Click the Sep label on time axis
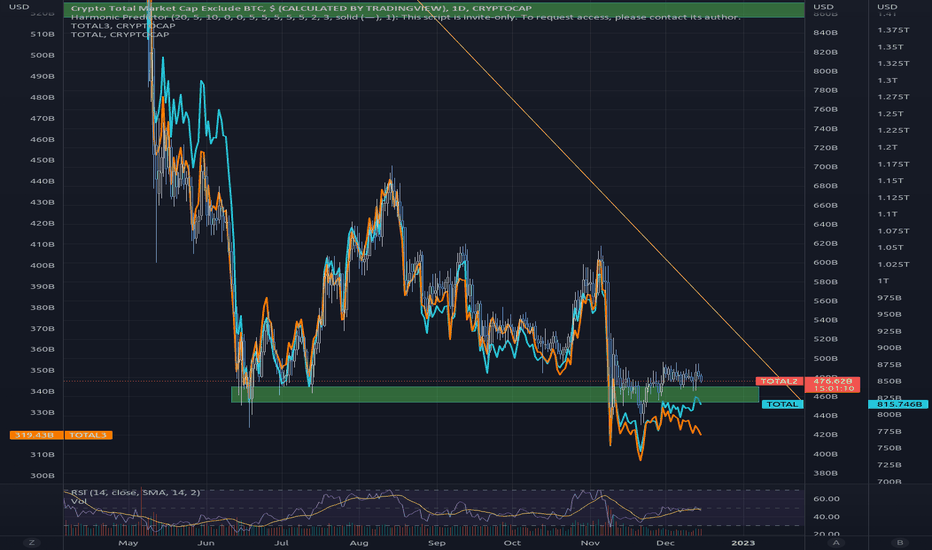This screenshot has width=932, height=550. click(436, 543)
